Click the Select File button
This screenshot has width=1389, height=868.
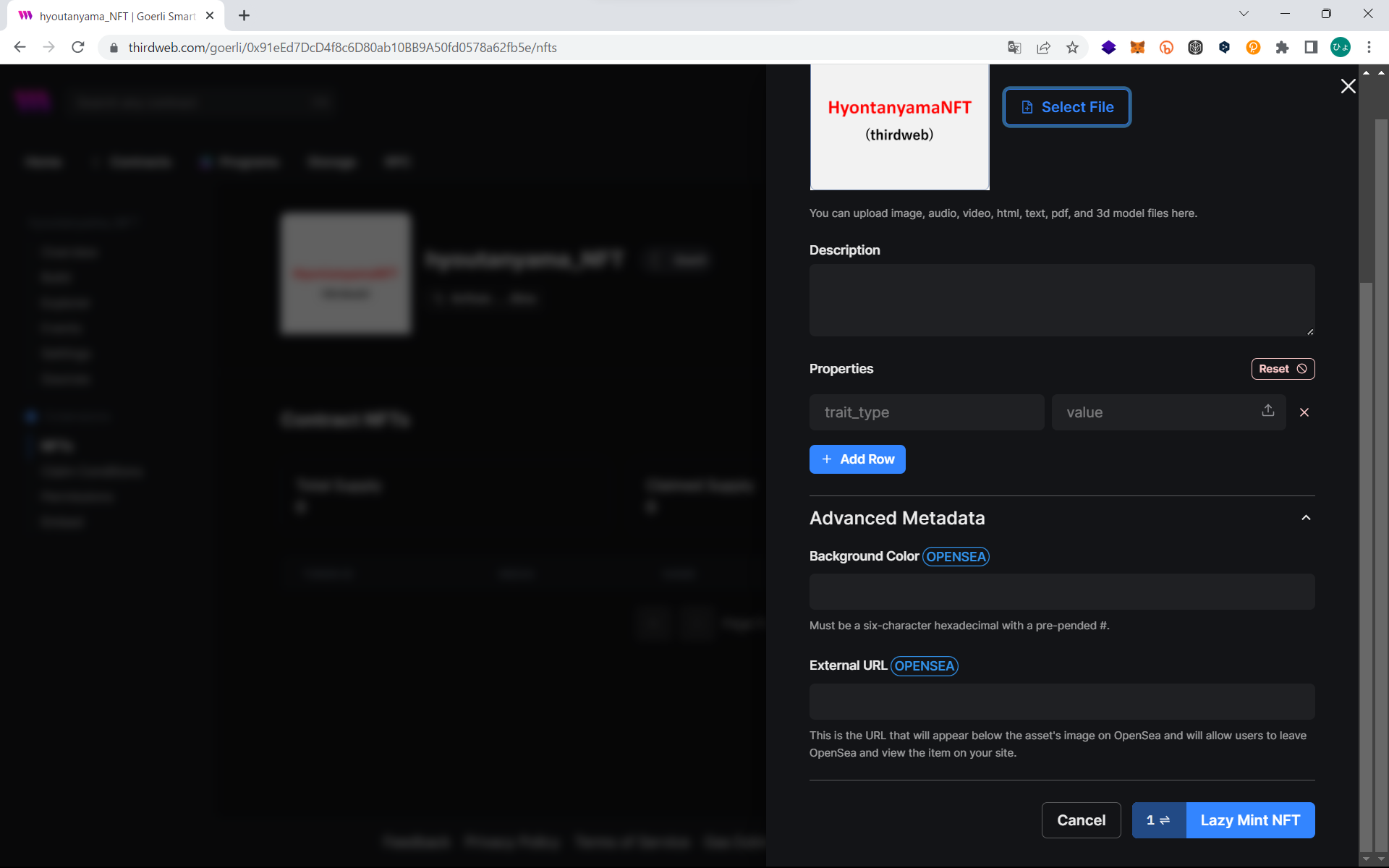coord(1066,107)
